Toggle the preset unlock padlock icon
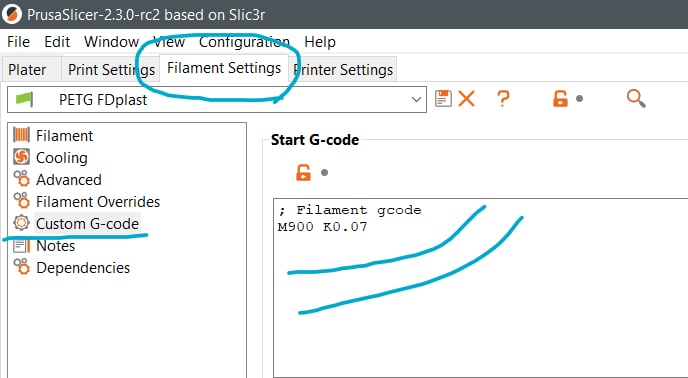 [x=560, y=98]
